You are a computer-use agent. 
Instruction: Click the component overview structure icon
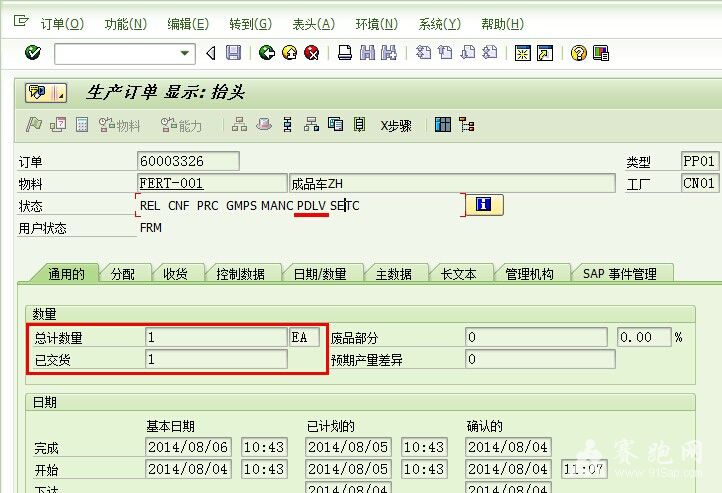point(311,124)
